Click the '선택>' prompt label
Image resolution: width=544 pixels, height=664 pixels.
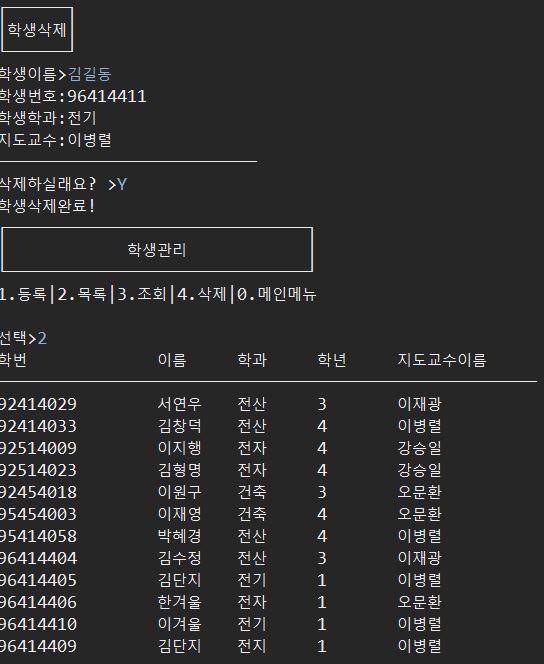tap(18, 338)
